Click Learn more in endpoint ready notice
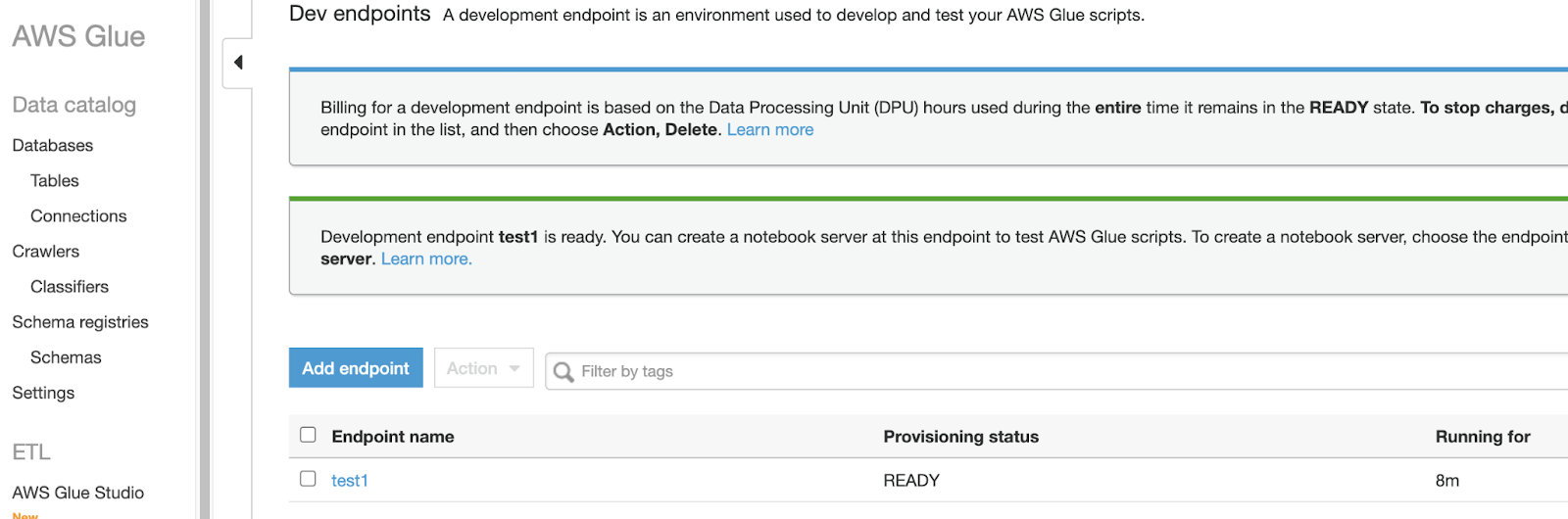Viewport: 1568px width, 519px height. [x=426, y=259]
